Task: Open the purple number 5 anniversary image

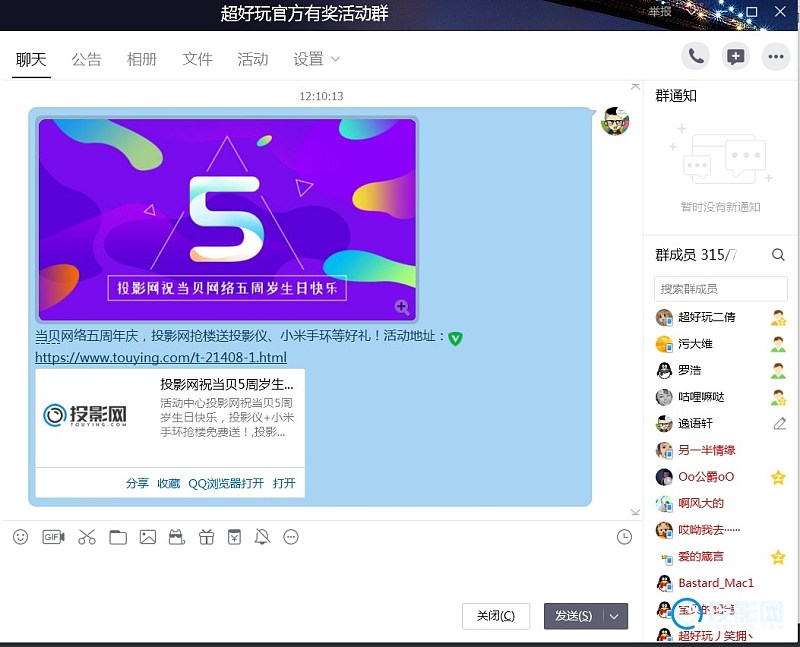Action: 228,219
